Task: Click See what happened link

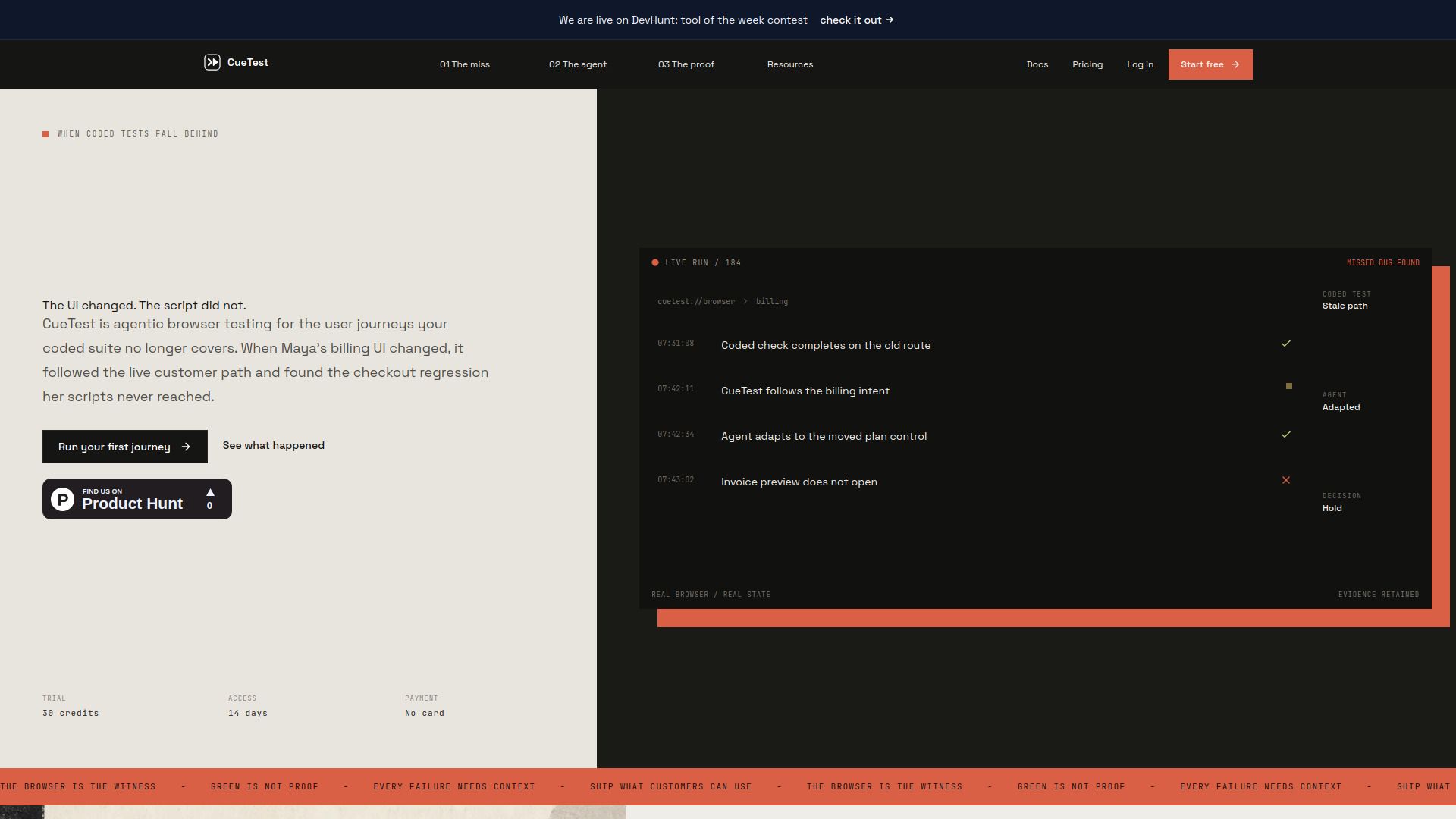Action: [x=274, y=445]
